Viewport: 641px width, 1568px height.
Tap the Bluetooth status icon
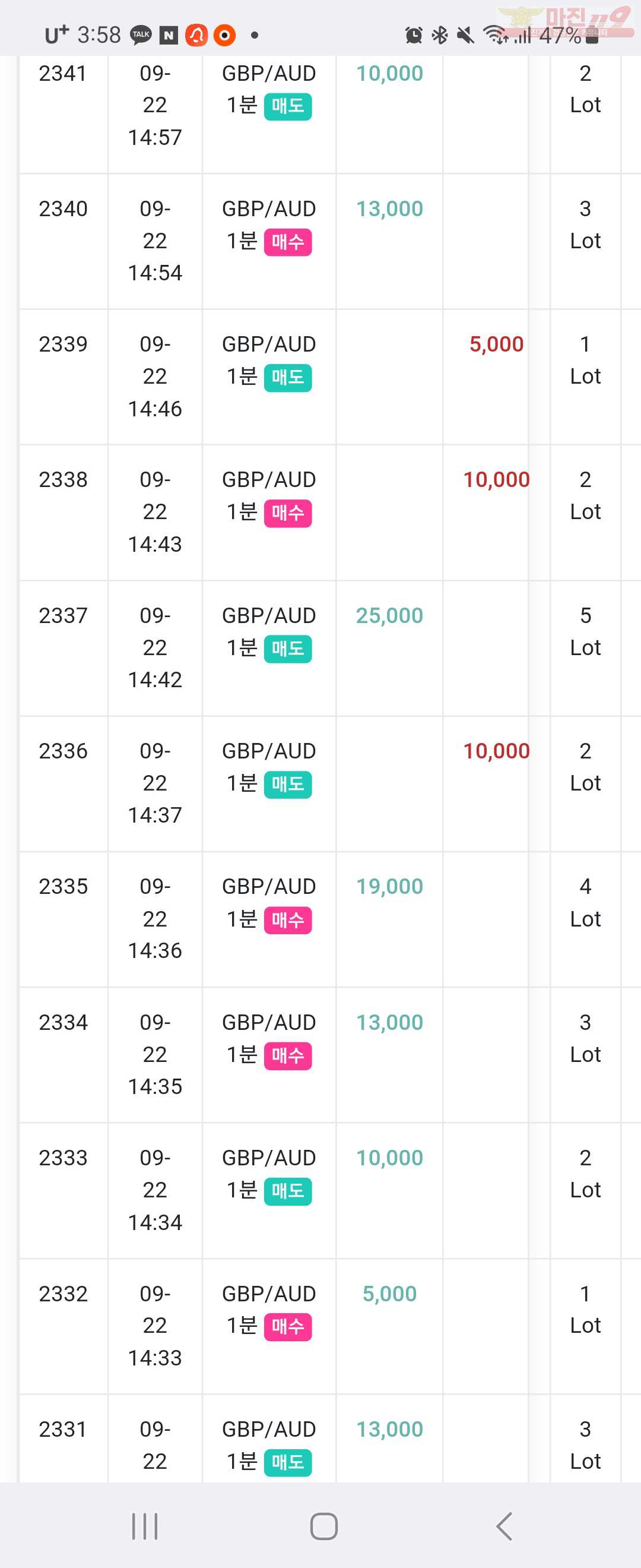440,35
